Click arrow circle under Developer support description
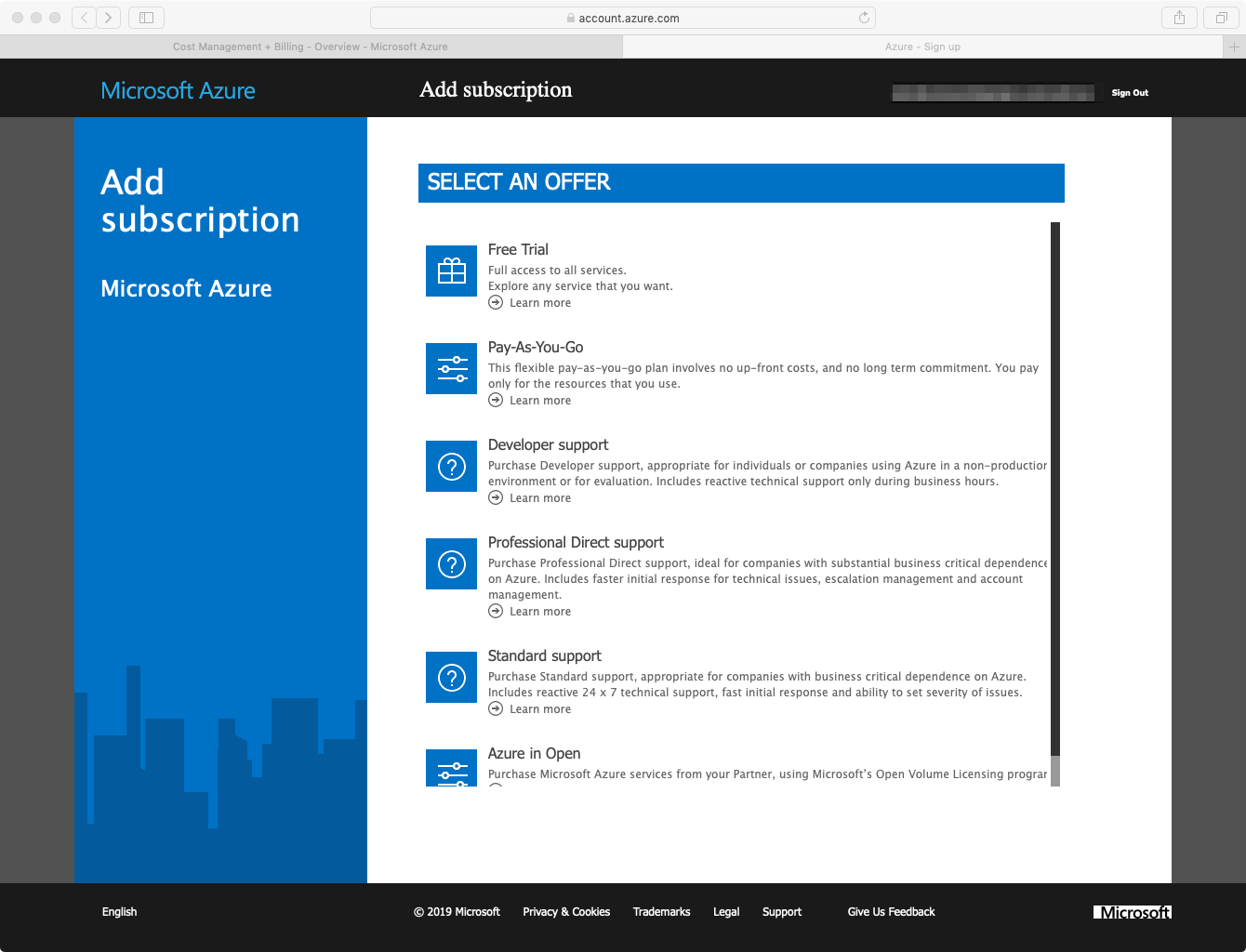 tap(496, 497)
